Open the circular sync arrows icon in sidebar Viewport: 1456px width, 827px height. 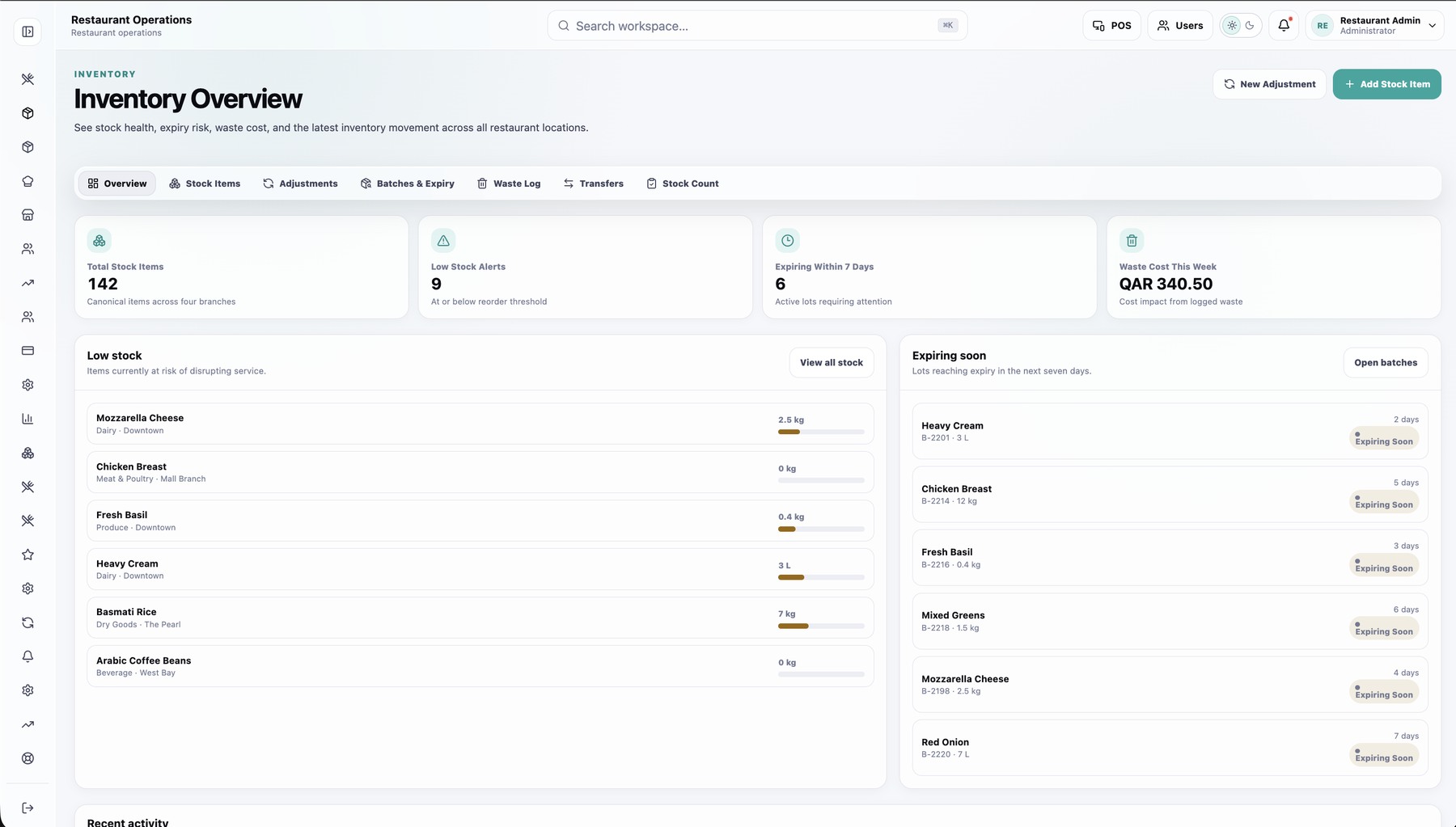coord(28,622)
